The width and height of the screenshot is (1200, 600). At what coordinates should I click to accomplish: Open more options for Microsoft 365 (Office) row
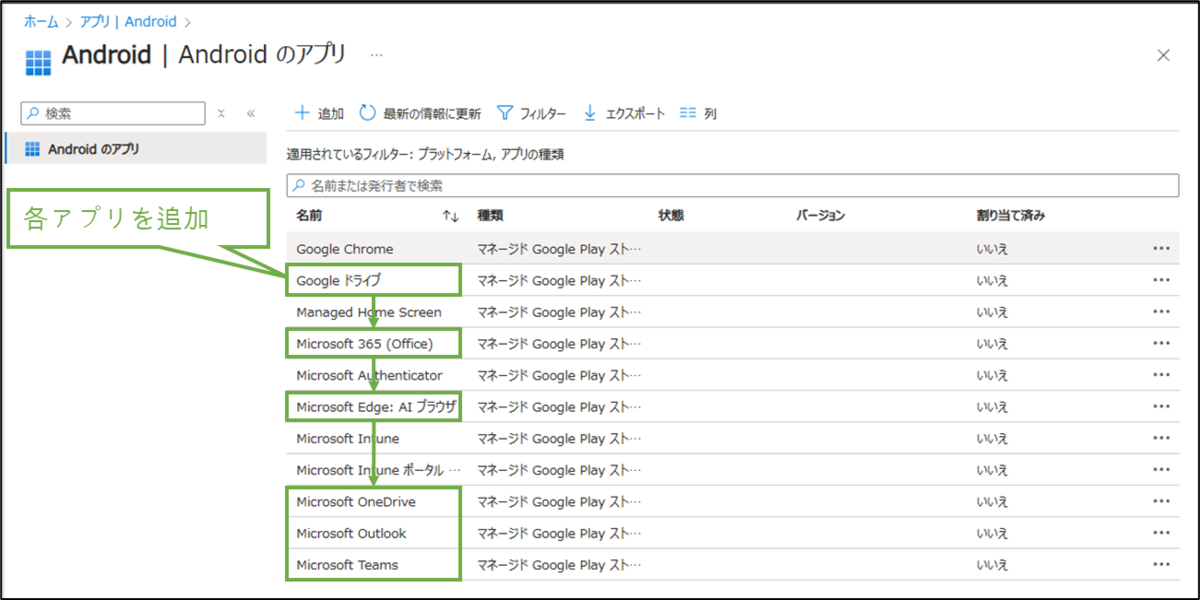point(1161,344)
